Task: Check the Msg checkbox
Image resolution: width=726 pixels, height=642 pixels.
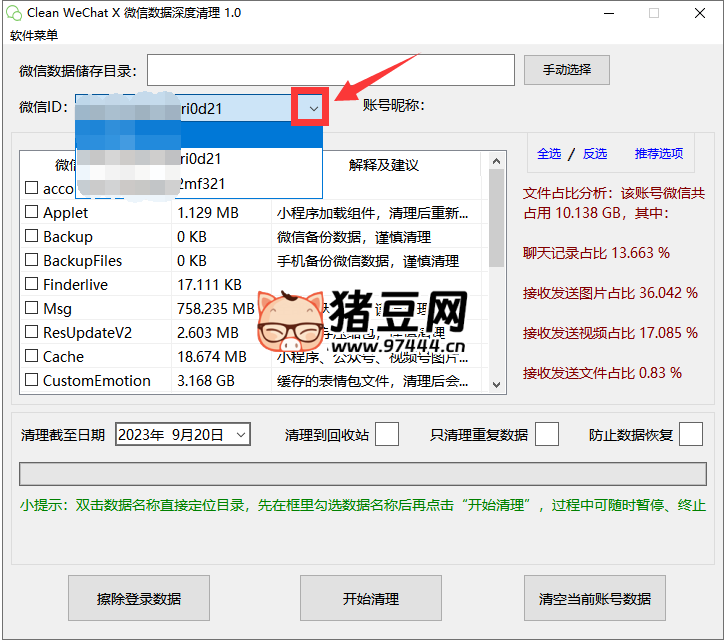Action: [31, 308]
